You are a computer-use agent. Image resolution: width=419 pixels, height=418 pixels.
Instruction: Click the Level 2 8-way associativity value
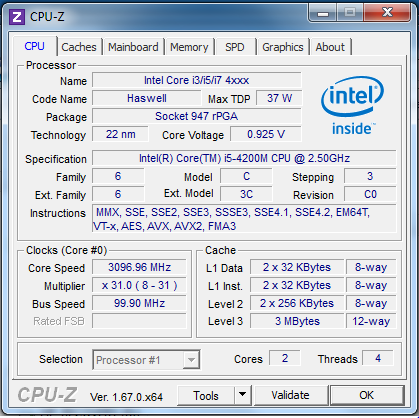(x=371, y=303)
